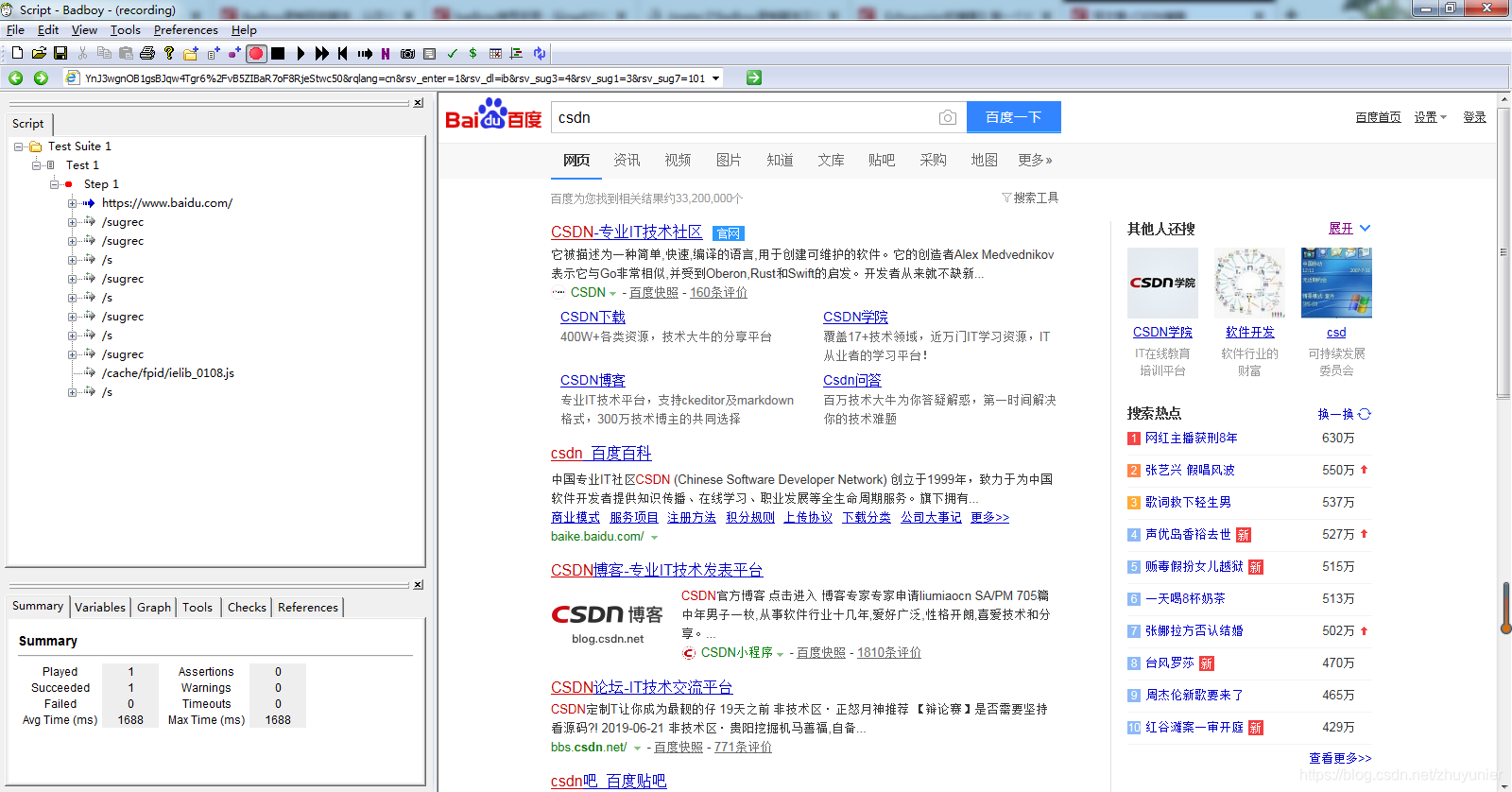Click the camera capture icon in the toolbar

[x=407, y=54]
